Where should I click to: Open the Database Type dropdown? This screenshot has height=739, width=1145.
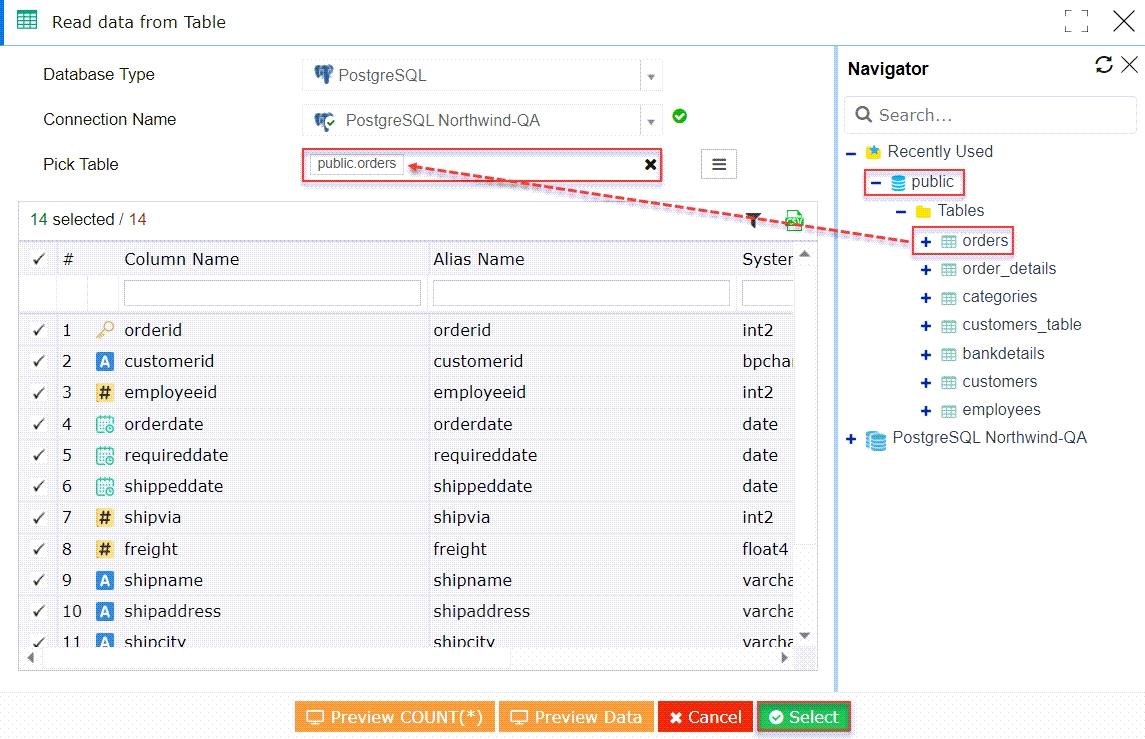coord(651,75)
